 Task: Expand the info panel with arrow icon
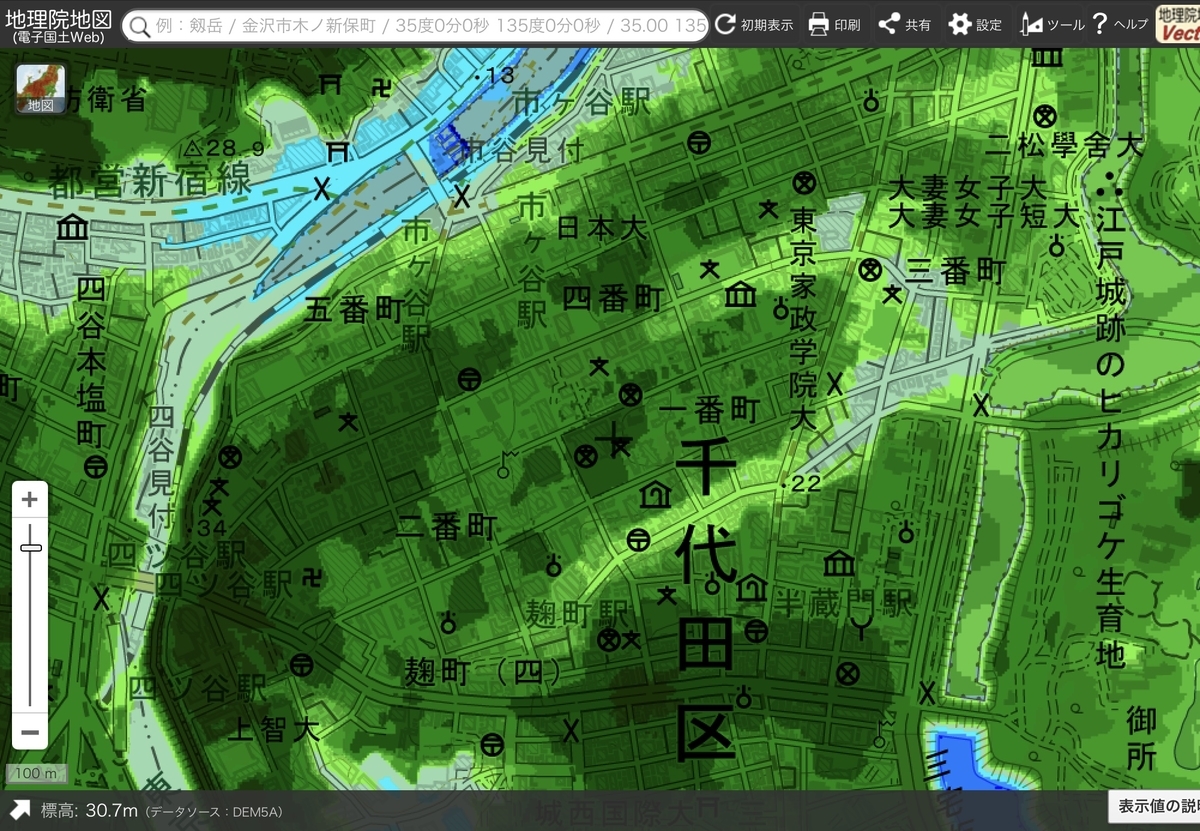coord(19,810)
